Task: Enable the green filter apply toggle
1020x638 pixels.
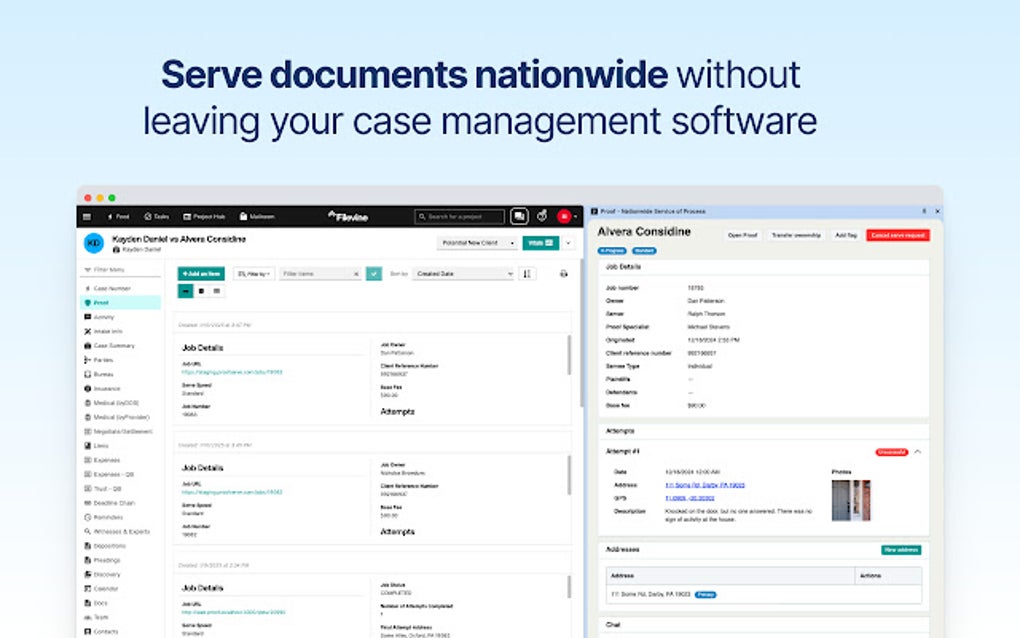Action: point(372,273)
